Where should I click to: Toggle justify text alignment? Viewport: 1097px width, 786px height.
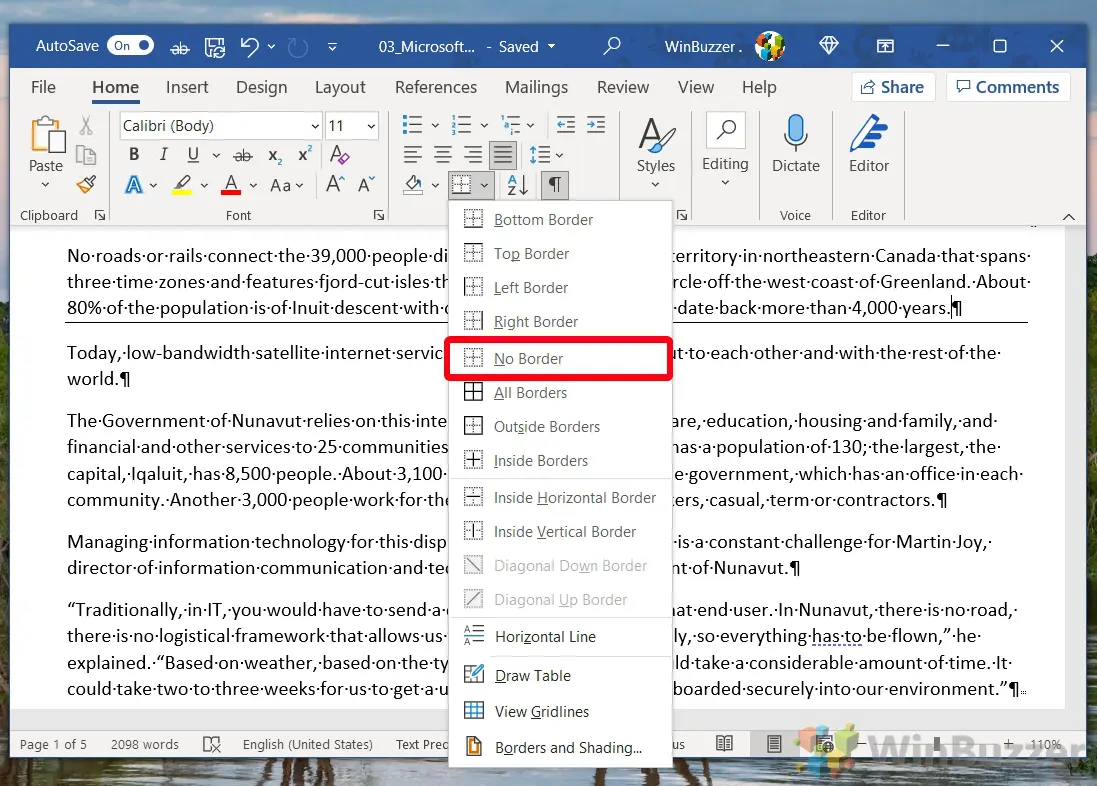click(502, 155)
